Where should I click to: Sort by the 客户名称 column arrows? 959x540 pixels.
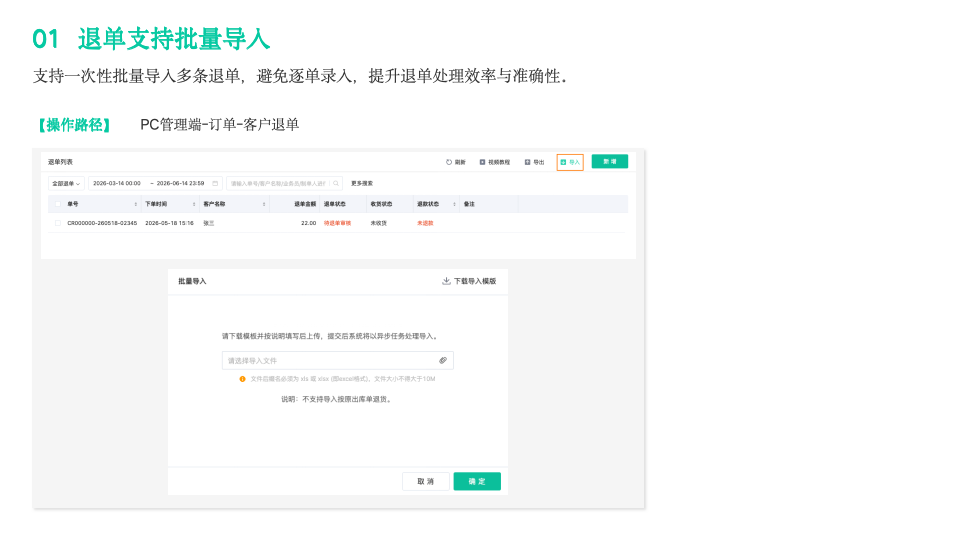click(x=264, y=204)
